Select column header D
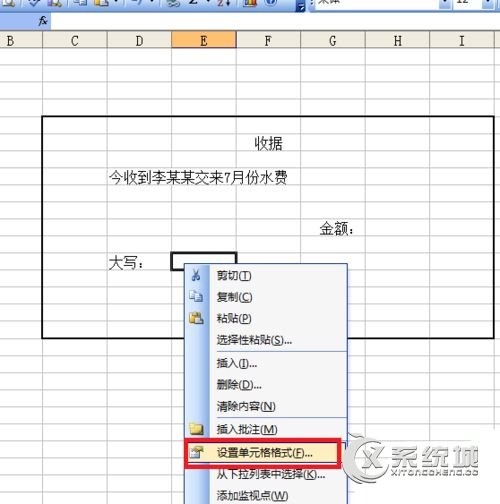500x504 pixels. (139, 41)
